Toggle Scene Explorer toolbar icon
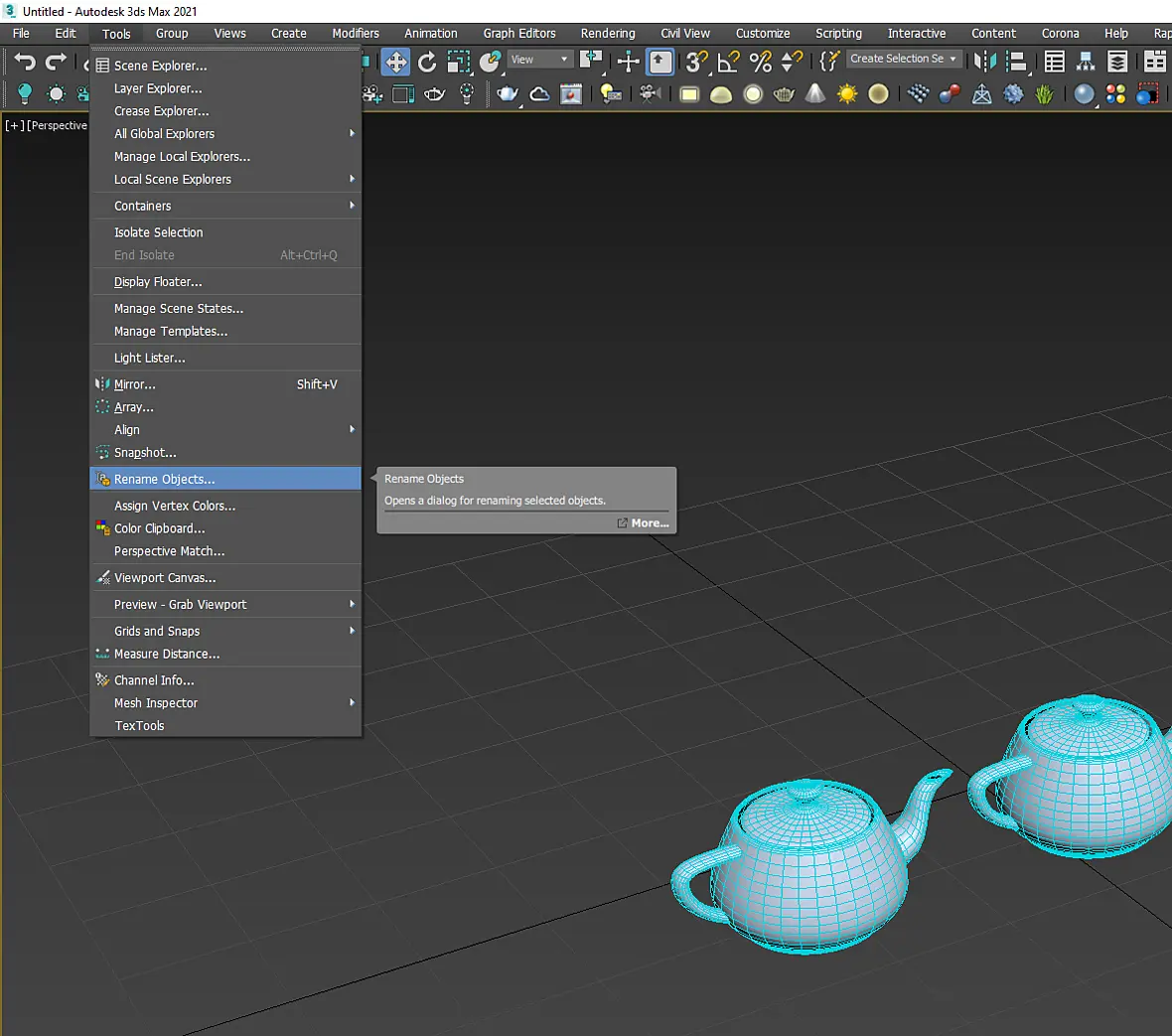The width and height of the screenshot is (1172, 1036). coord(1055,62)
